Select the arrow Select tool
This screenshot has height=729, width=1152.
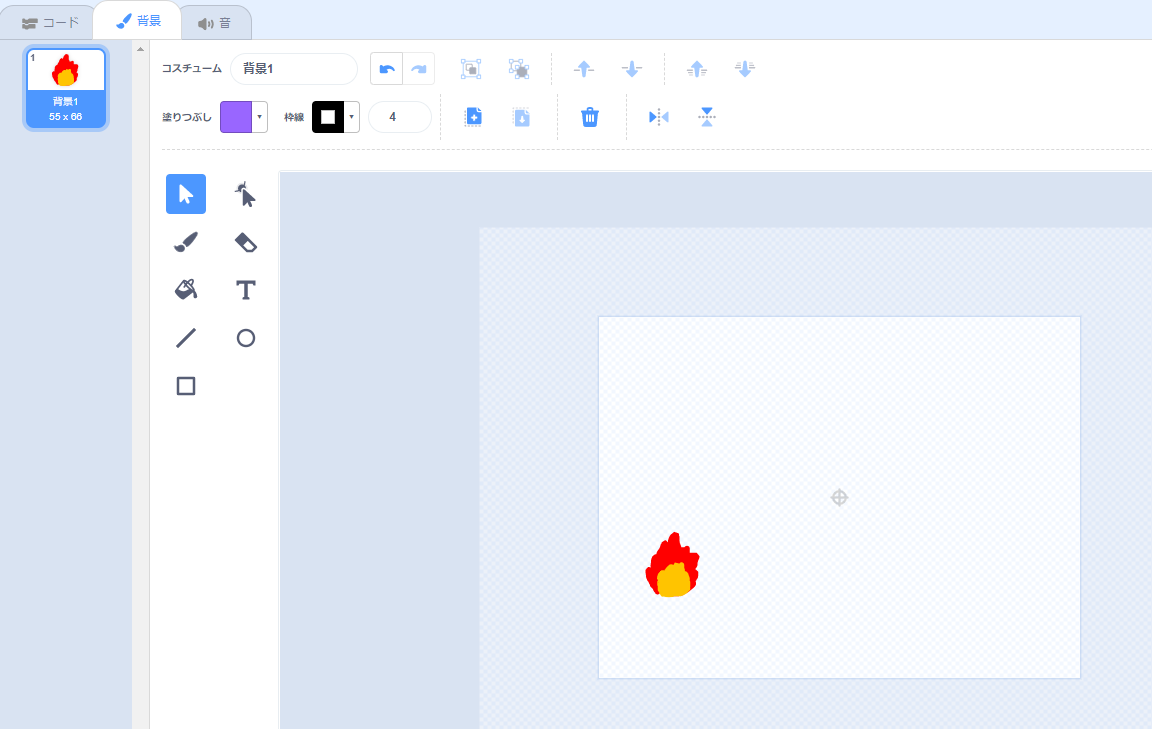(x=186, y=194)
